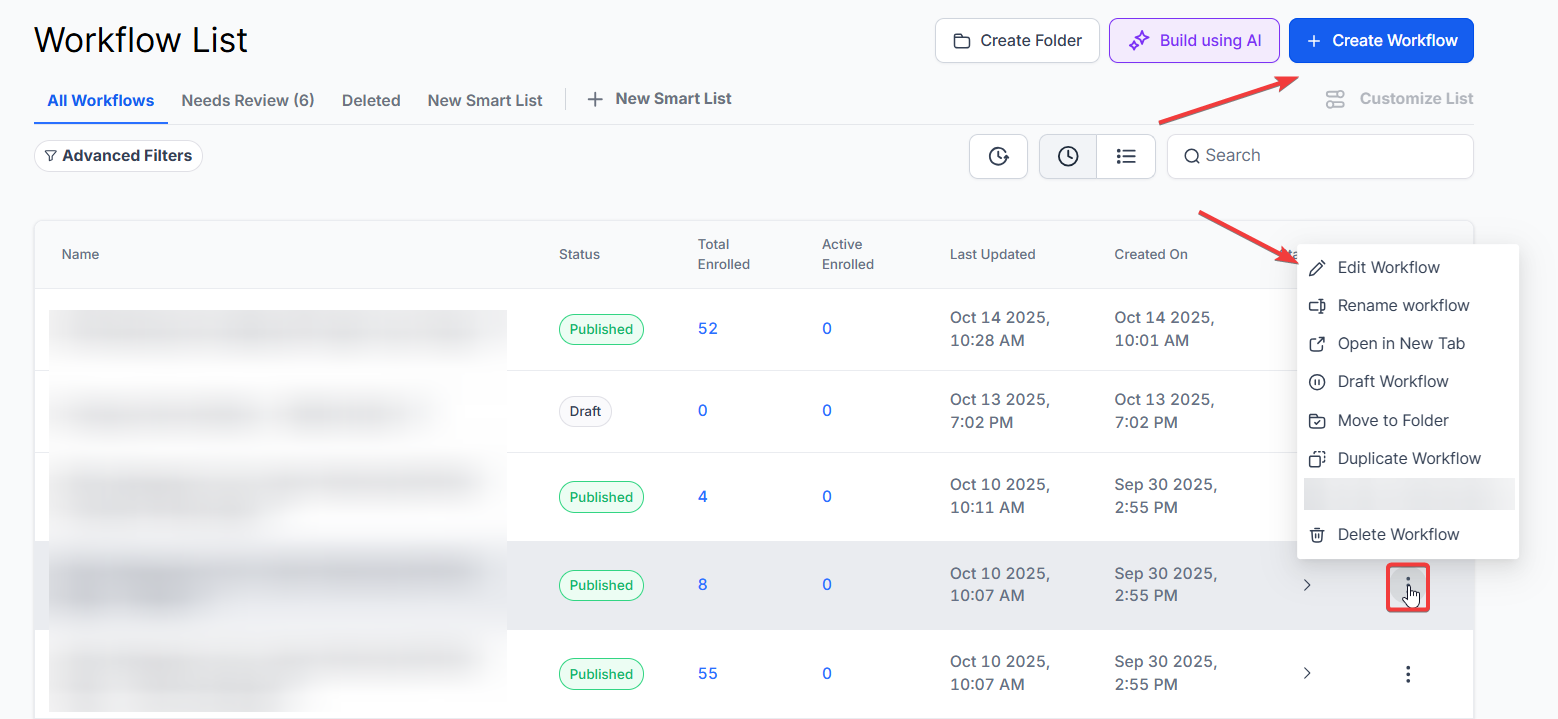This screenshot has width=1558, height=719.
Task: Select Edit Workflow from the context menu
Action: pos(1388,268)
